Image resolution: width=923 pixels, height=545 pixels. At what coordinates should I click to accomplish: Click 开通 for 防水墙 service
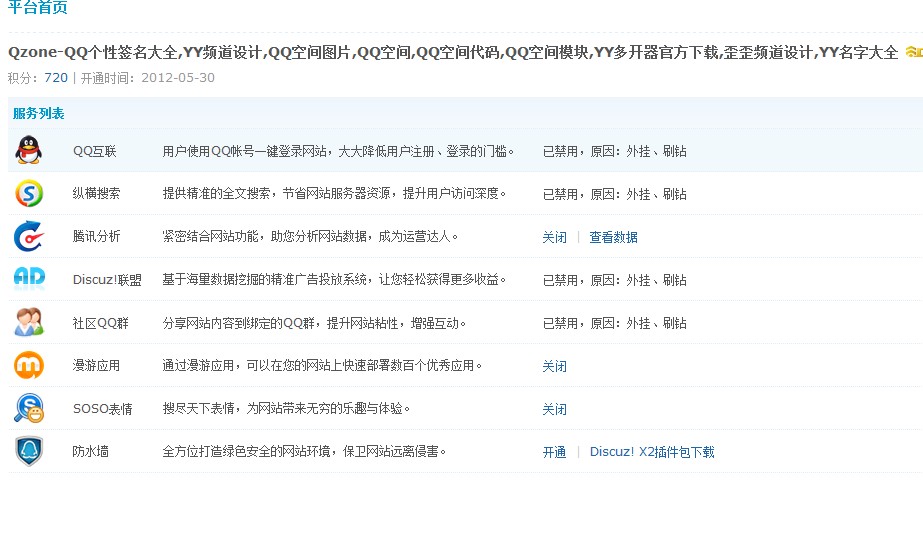tap(554, 452)
